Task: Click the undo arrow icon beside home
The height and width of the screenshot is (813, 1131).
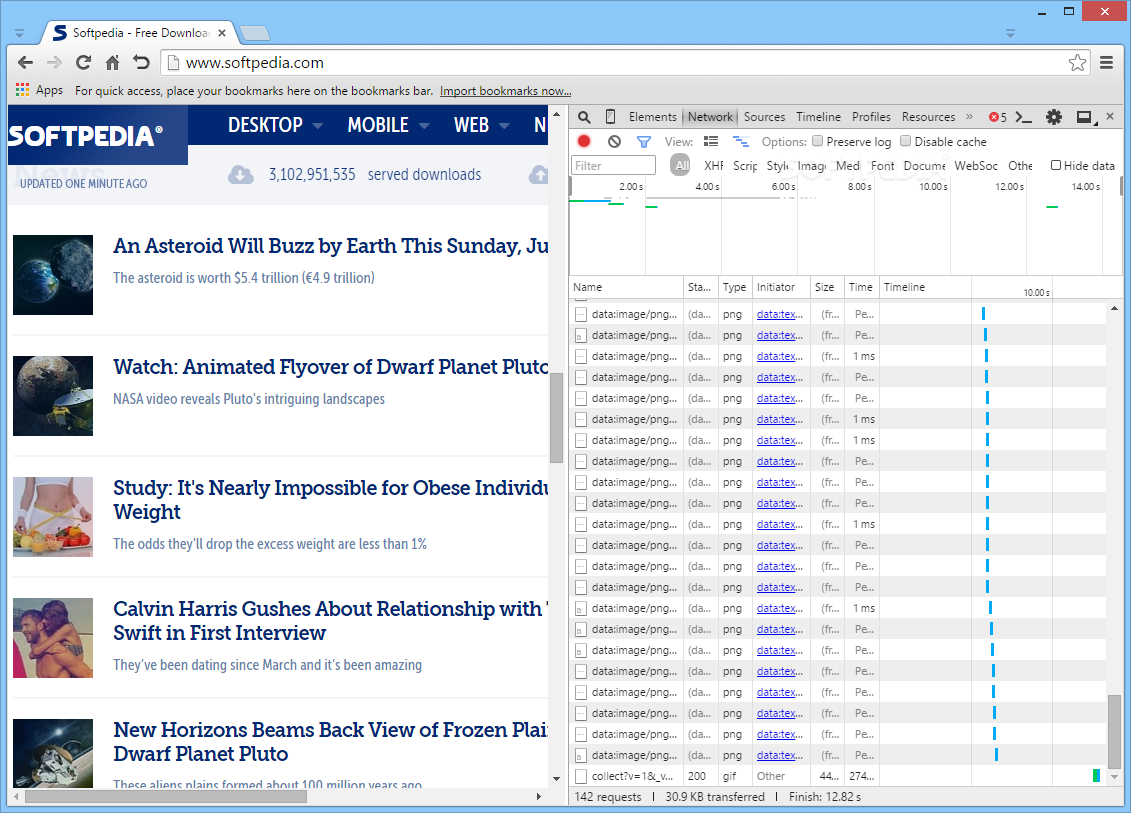Action: (x=141, y=63)
